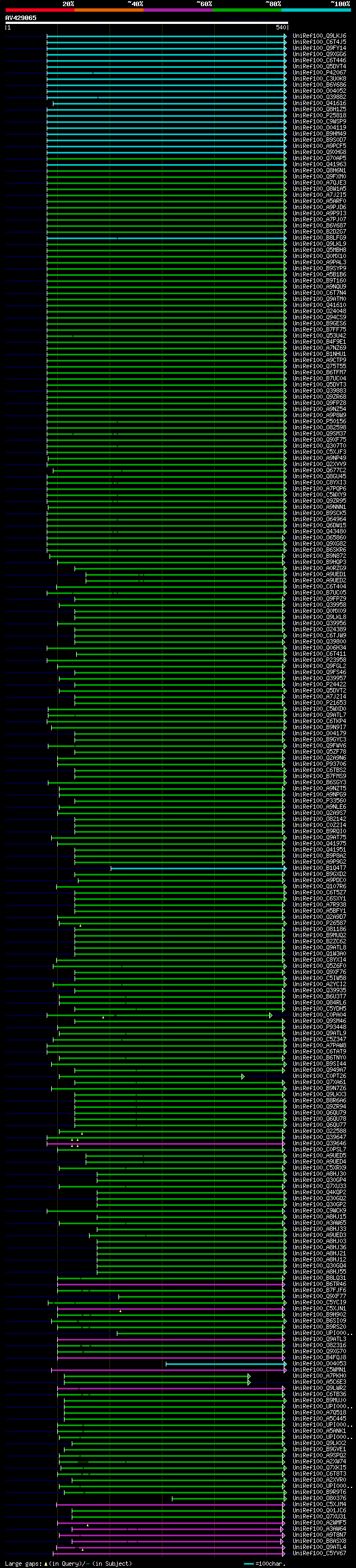
Task: Click the hit label UniRef100_Q9LKJ6
Action: point(319,36)
